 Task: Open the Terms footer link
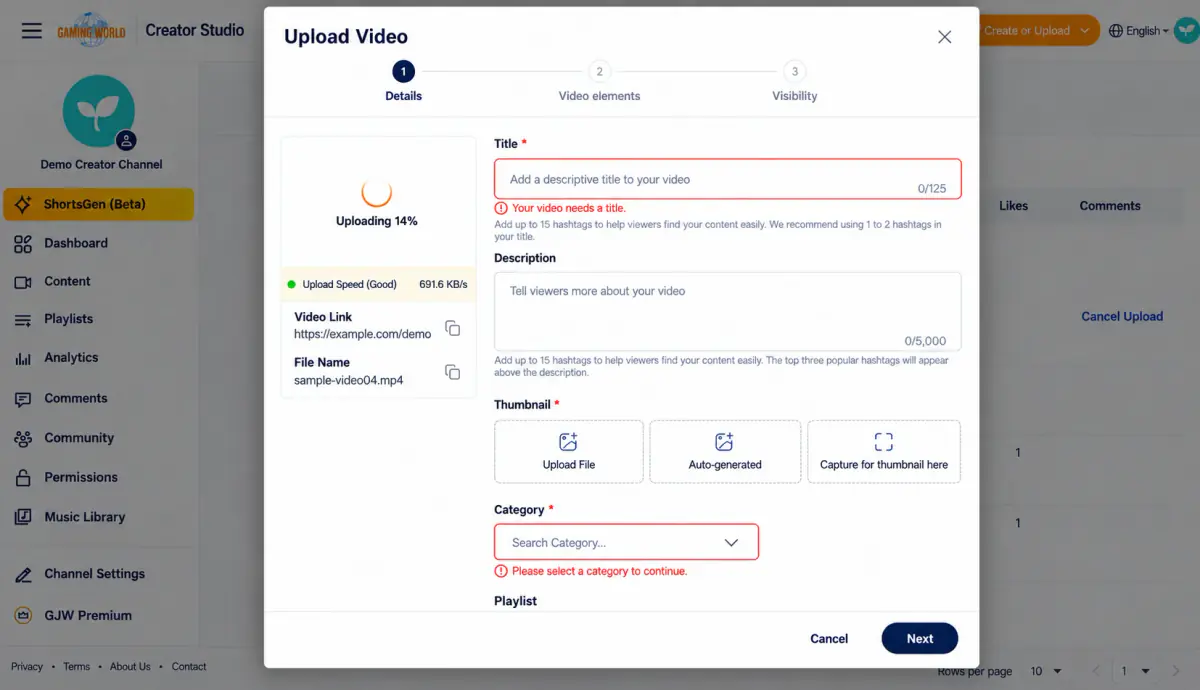[x=76, y=666]
